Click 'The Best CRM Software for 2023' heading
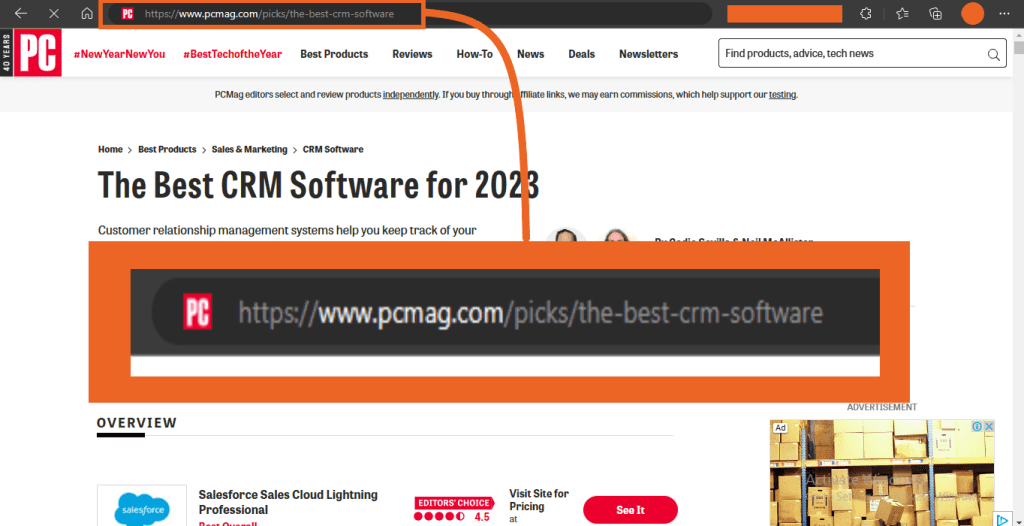Image resolution: width=1024 pixels, height=526 pixels. coord(319,185)
